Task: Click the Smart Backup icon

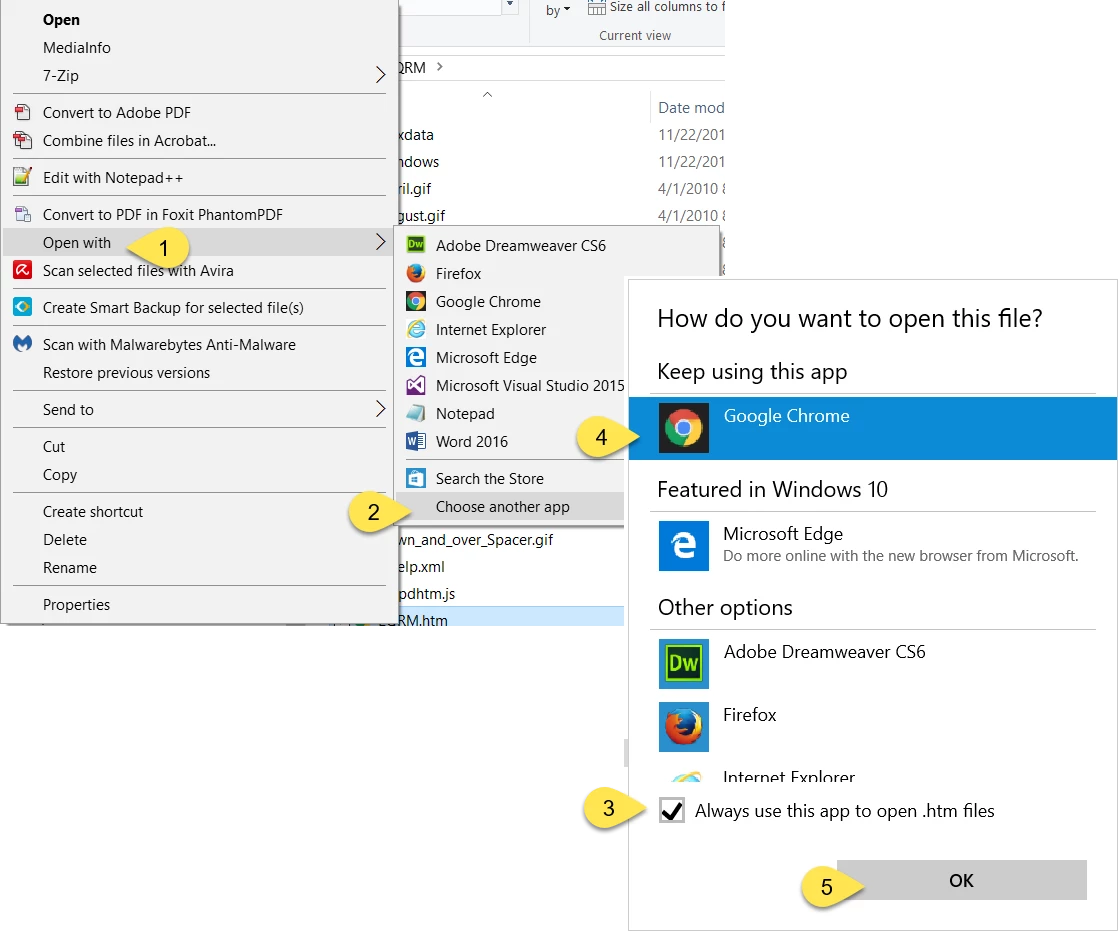Action: tap(23, 307)
